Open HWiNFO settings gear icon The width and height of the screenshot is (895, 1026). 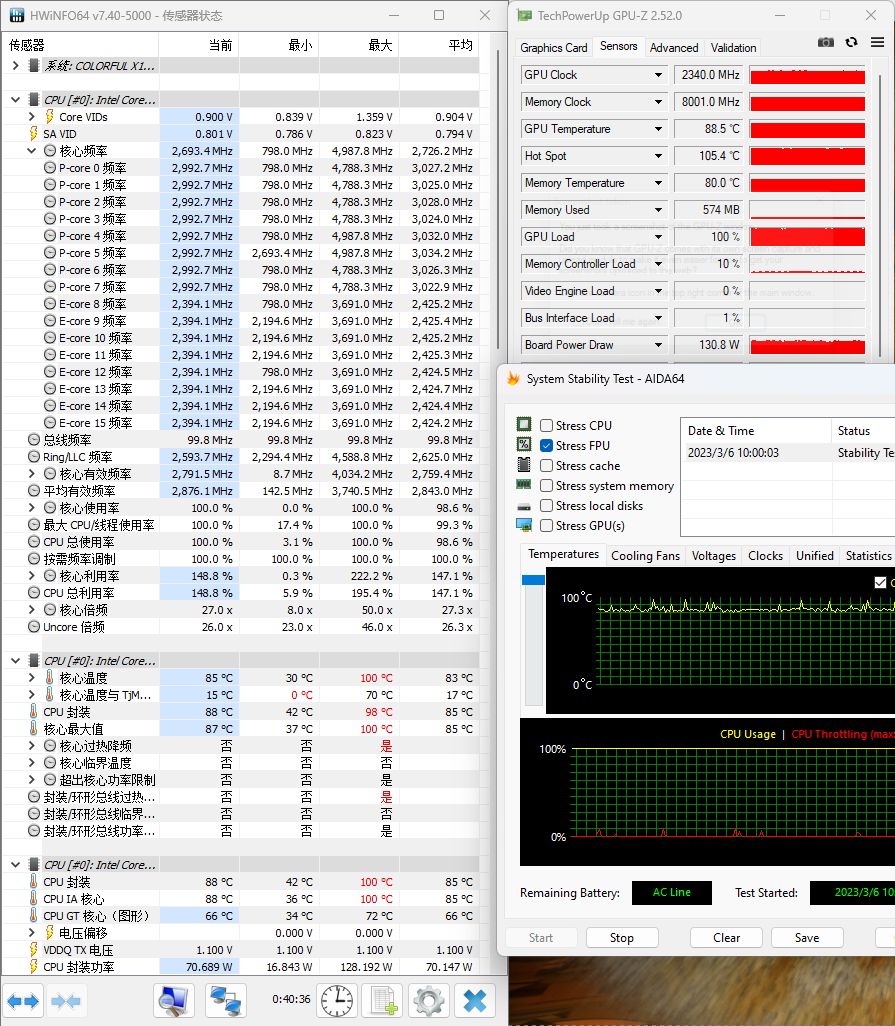(x=429, y=1001)
